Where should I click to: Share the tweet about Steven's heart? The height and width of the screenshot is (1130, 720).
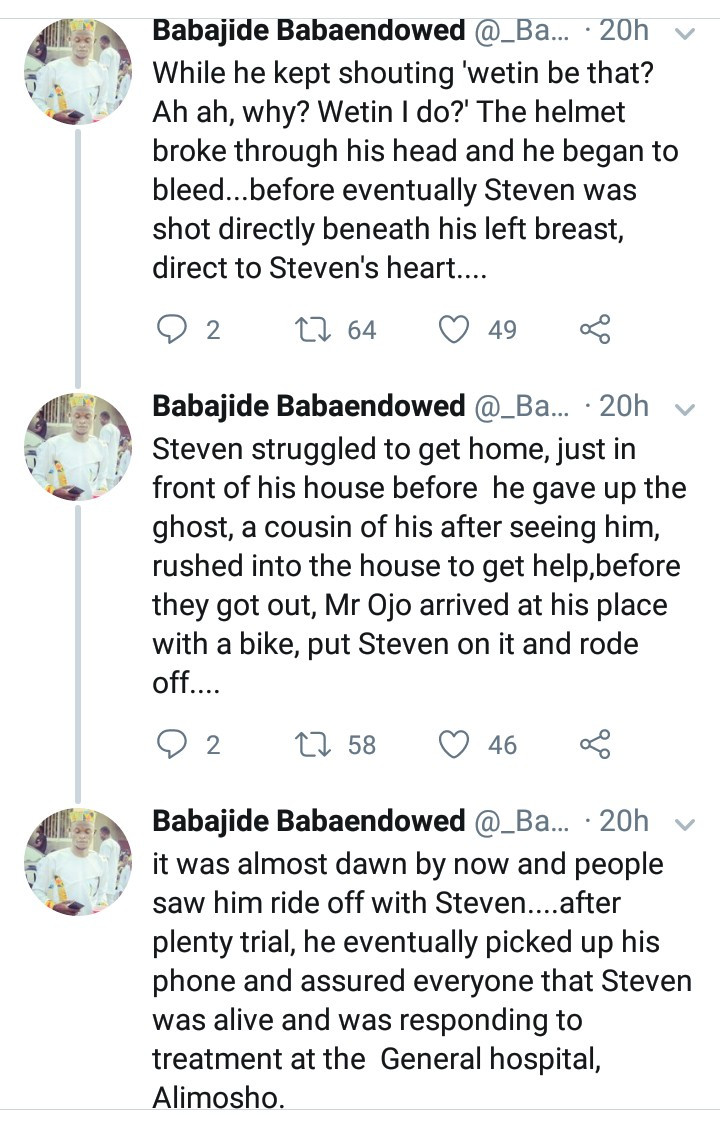pyautogui.click(x=595, y=330)
